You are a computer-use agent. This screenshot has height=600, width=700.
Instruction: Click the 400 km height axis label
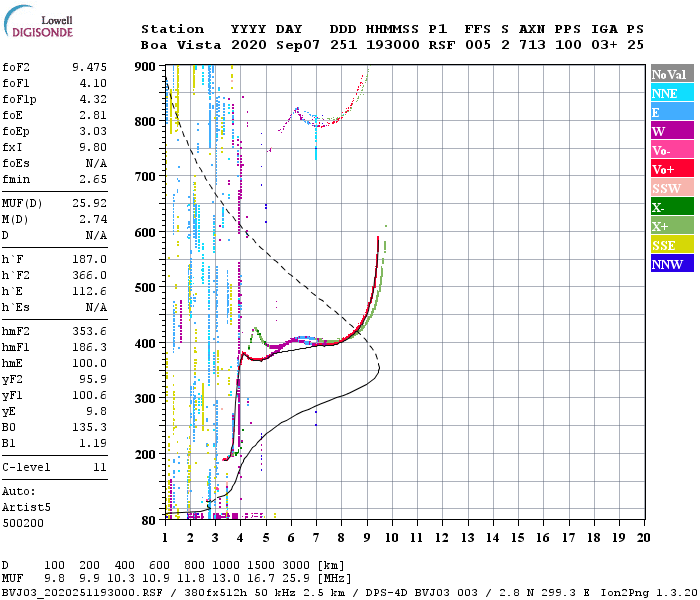coord(145,343)
